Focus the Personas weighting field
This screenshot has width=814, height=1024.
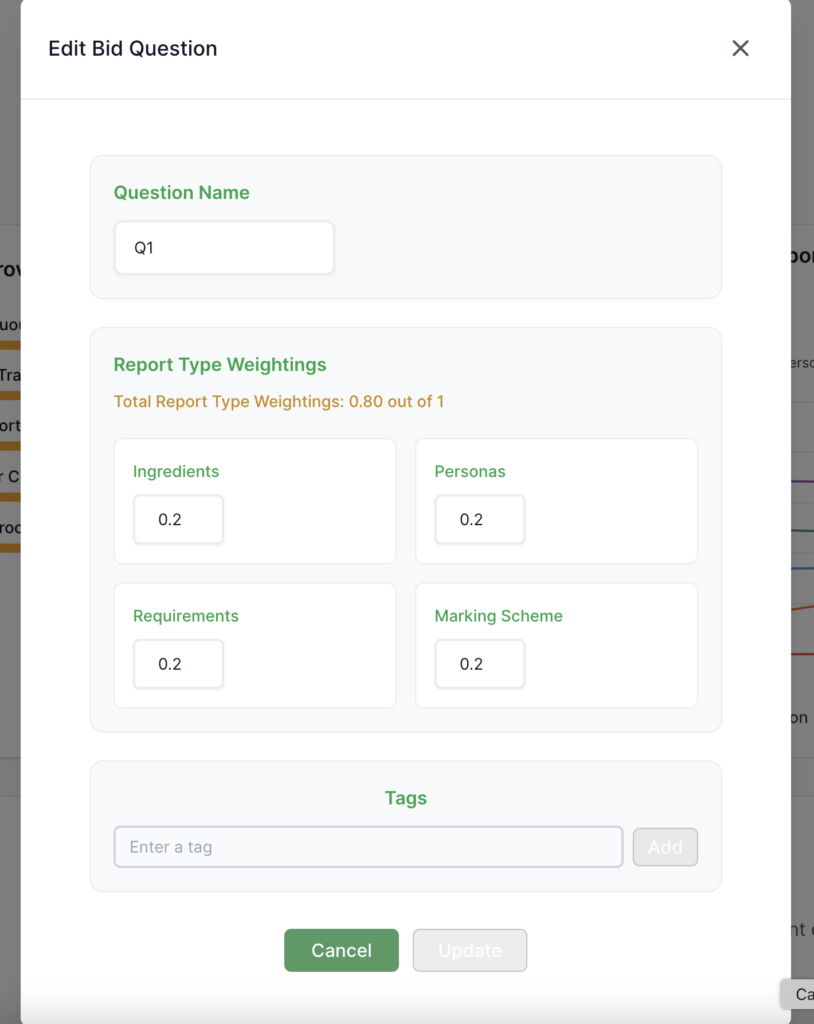click(480, 520)
